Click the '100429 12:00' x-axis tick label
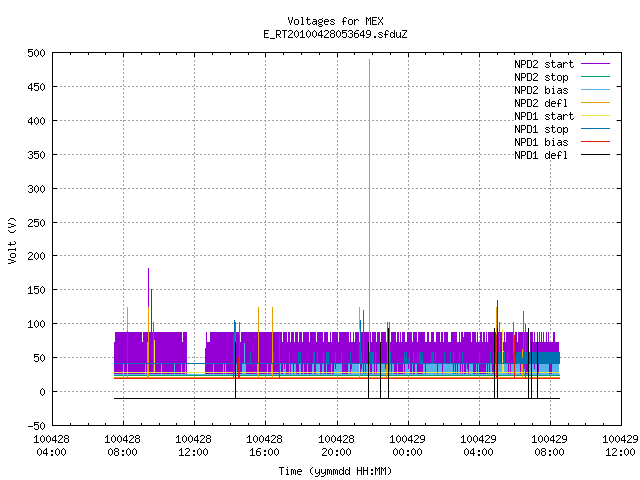This screenshot has width=640, height=480. (x=620, y=446)
